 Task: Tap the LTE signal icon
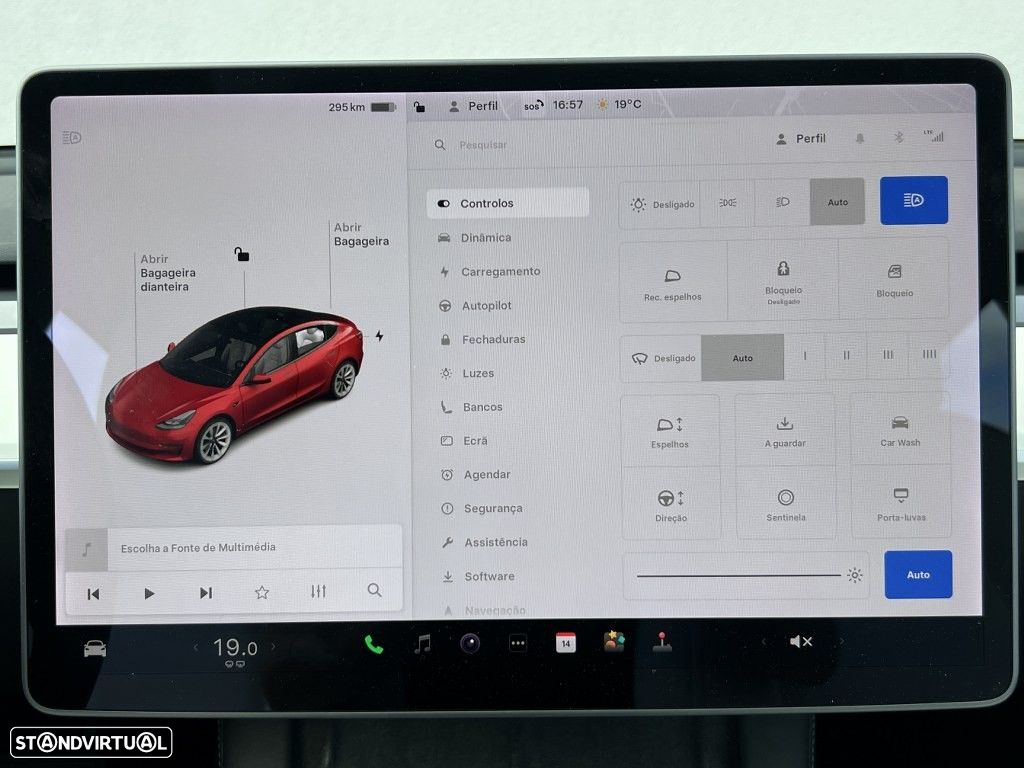[935, 136]
